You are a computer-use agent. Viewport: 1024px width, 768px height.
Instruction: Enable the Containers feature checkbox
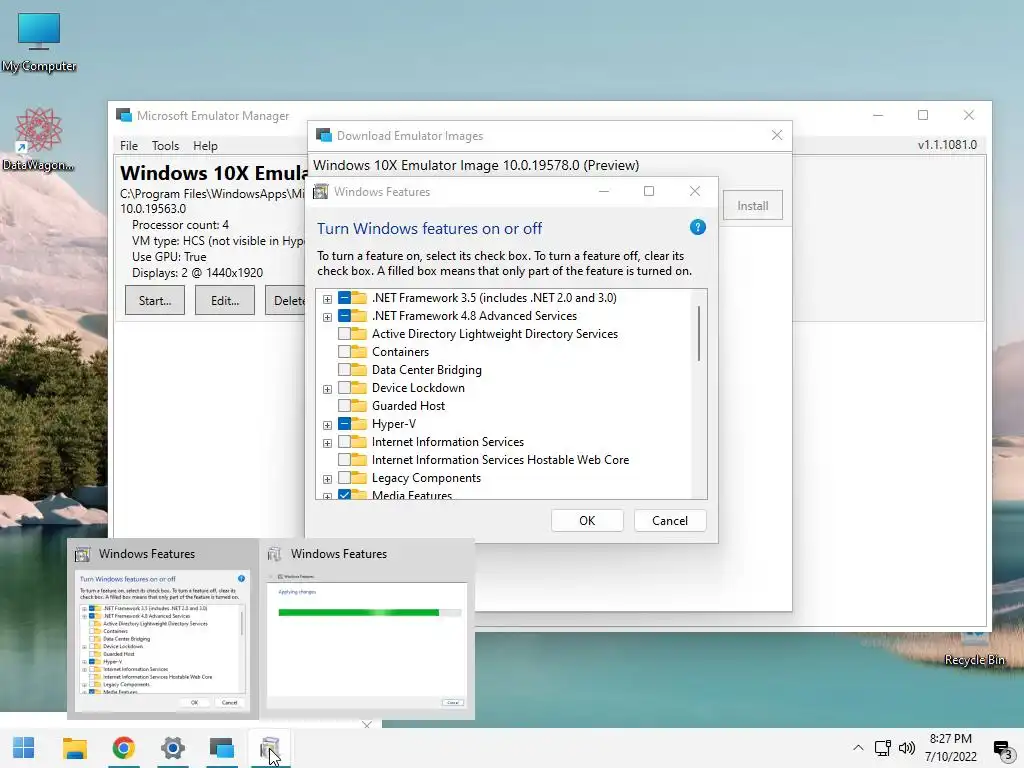click(344, 352)
